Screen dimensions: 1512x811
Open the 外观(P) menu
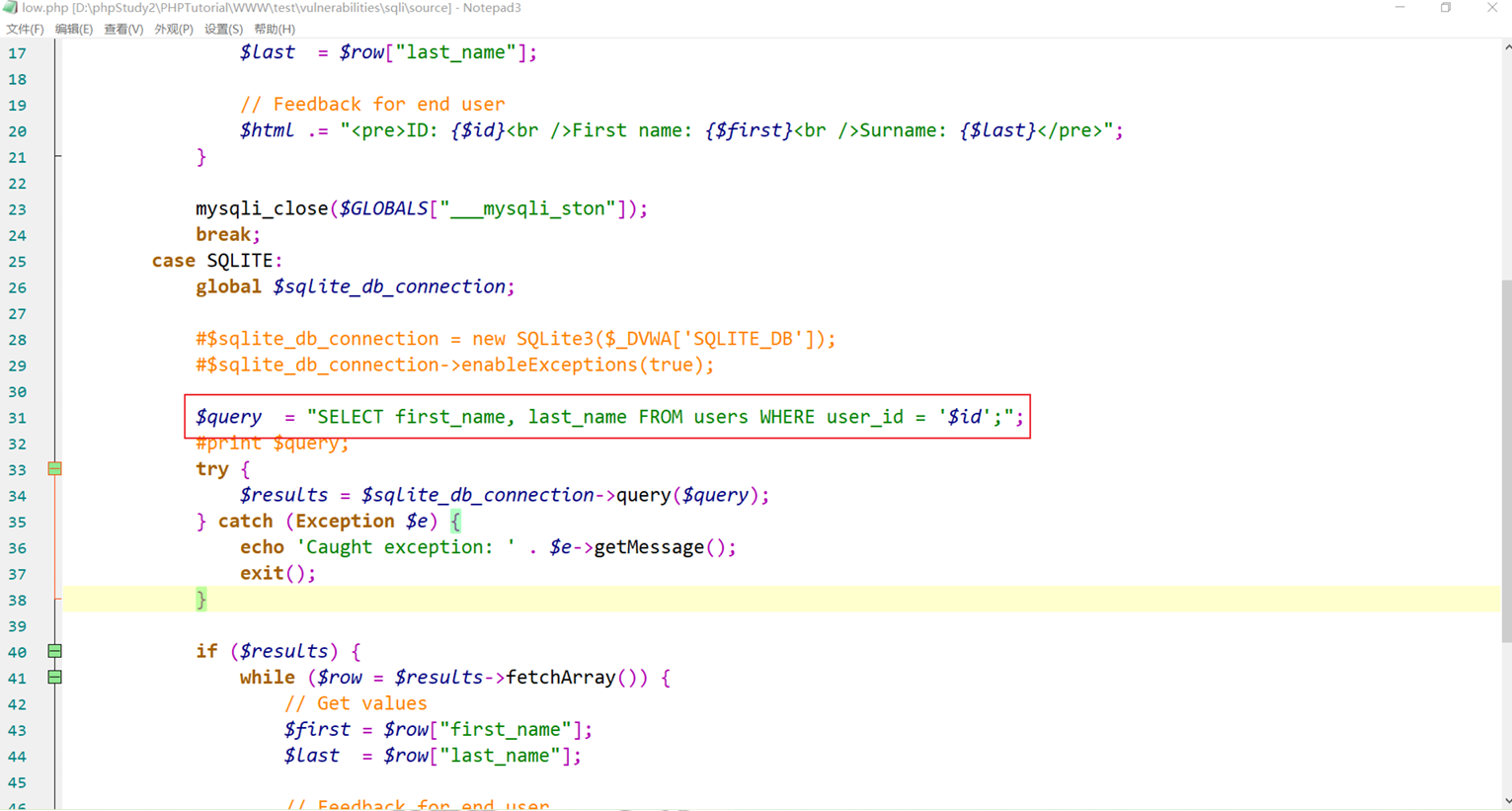pos(174,30)
